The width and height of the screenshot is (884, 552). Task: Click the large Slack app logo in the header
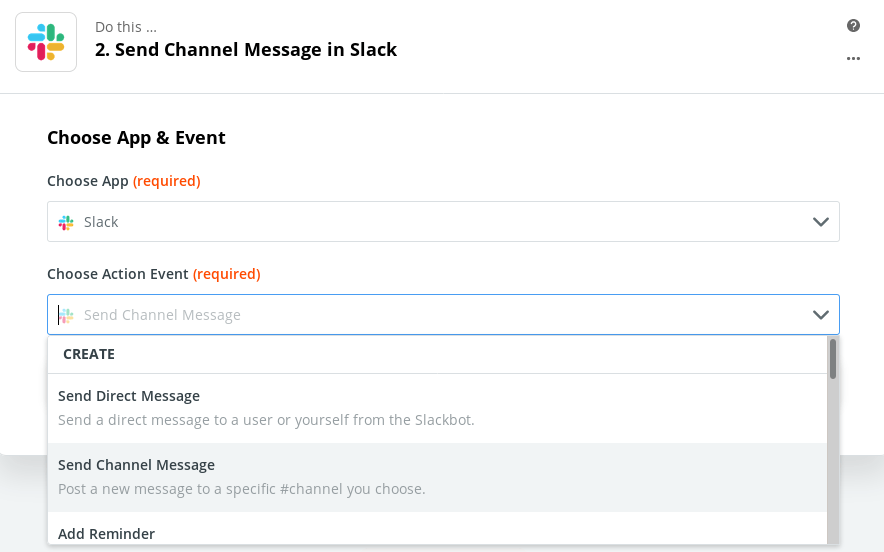(x=46, y=42)
